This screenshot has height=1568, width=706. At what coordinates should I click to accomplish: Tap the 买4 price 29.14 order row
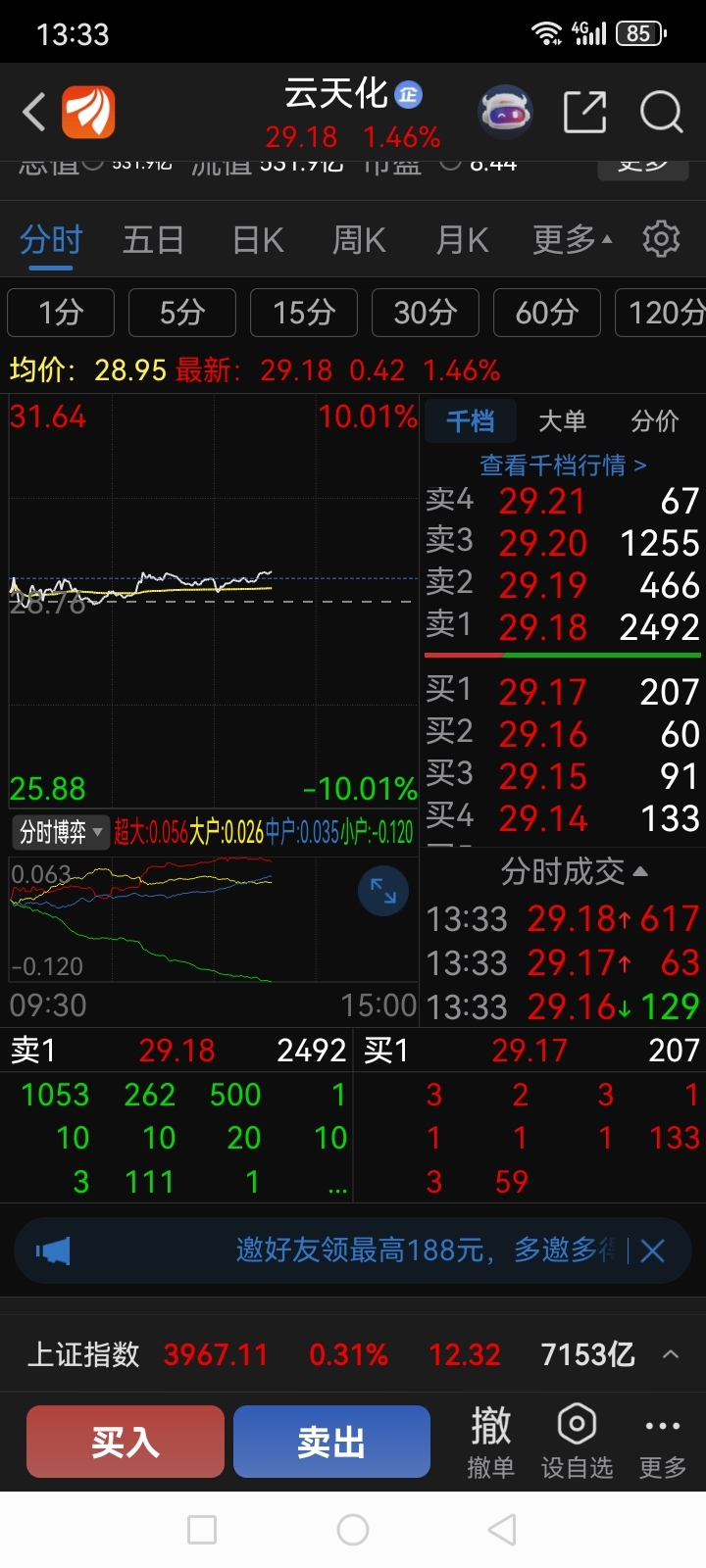563,818
